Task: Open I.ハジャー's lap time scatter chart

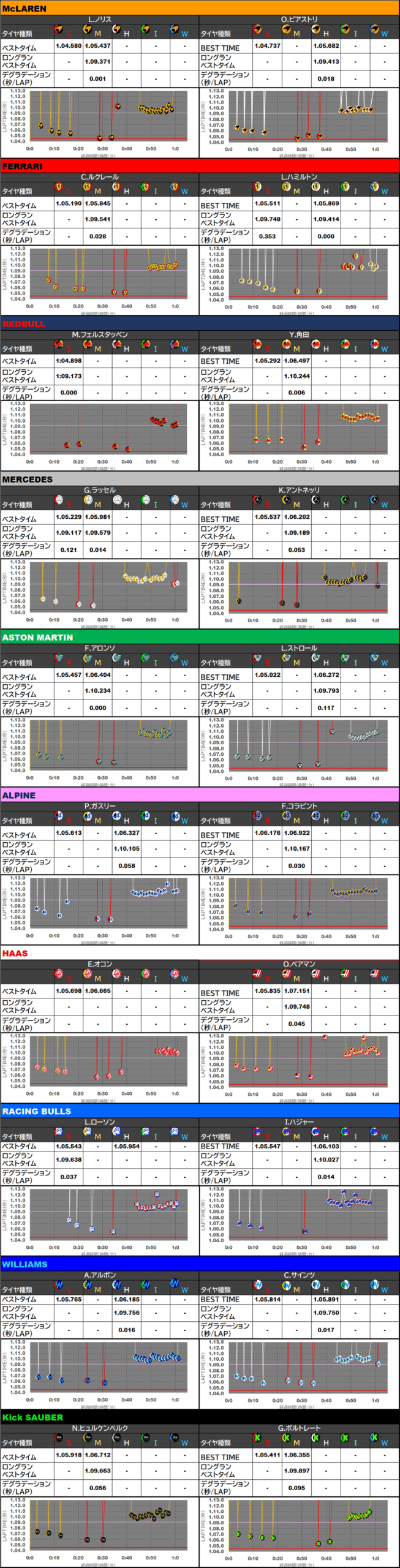Action: pos(299,1221)
